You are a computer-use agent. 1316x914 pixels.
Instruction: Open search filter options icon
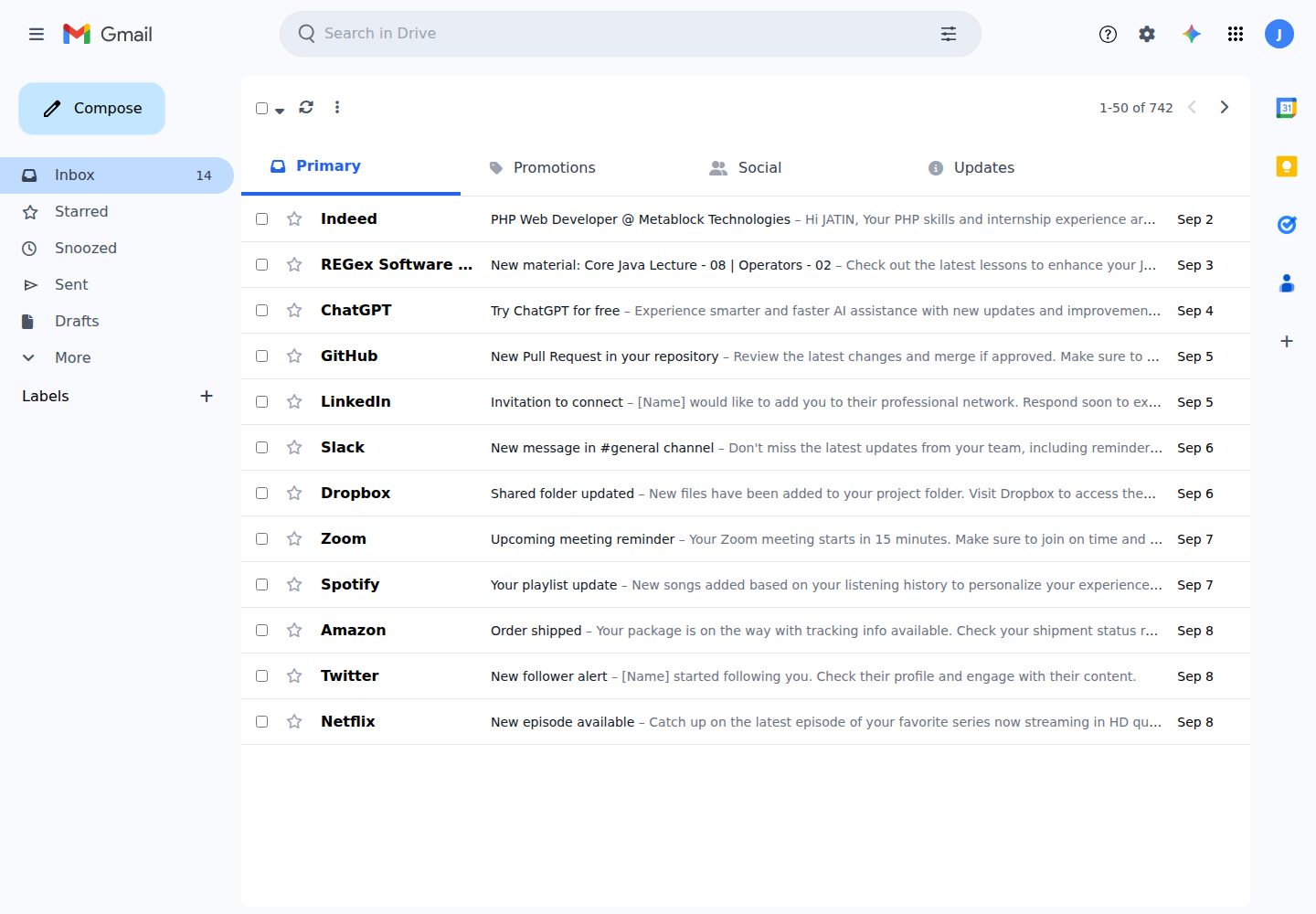tap(949, 34)
